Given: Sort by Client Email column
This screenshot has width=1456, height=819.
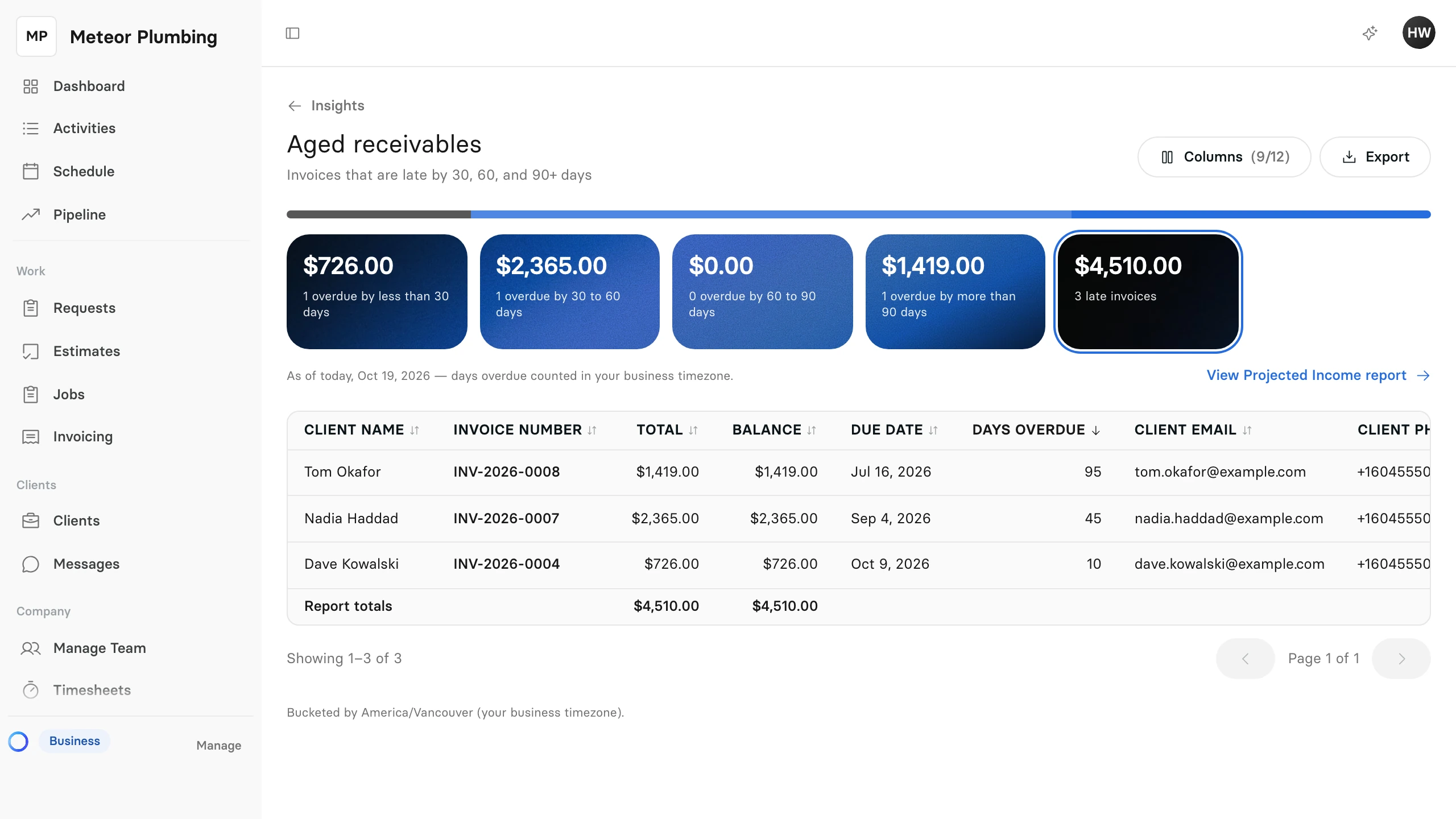Looking at the screenshot, I should 1193,430.
